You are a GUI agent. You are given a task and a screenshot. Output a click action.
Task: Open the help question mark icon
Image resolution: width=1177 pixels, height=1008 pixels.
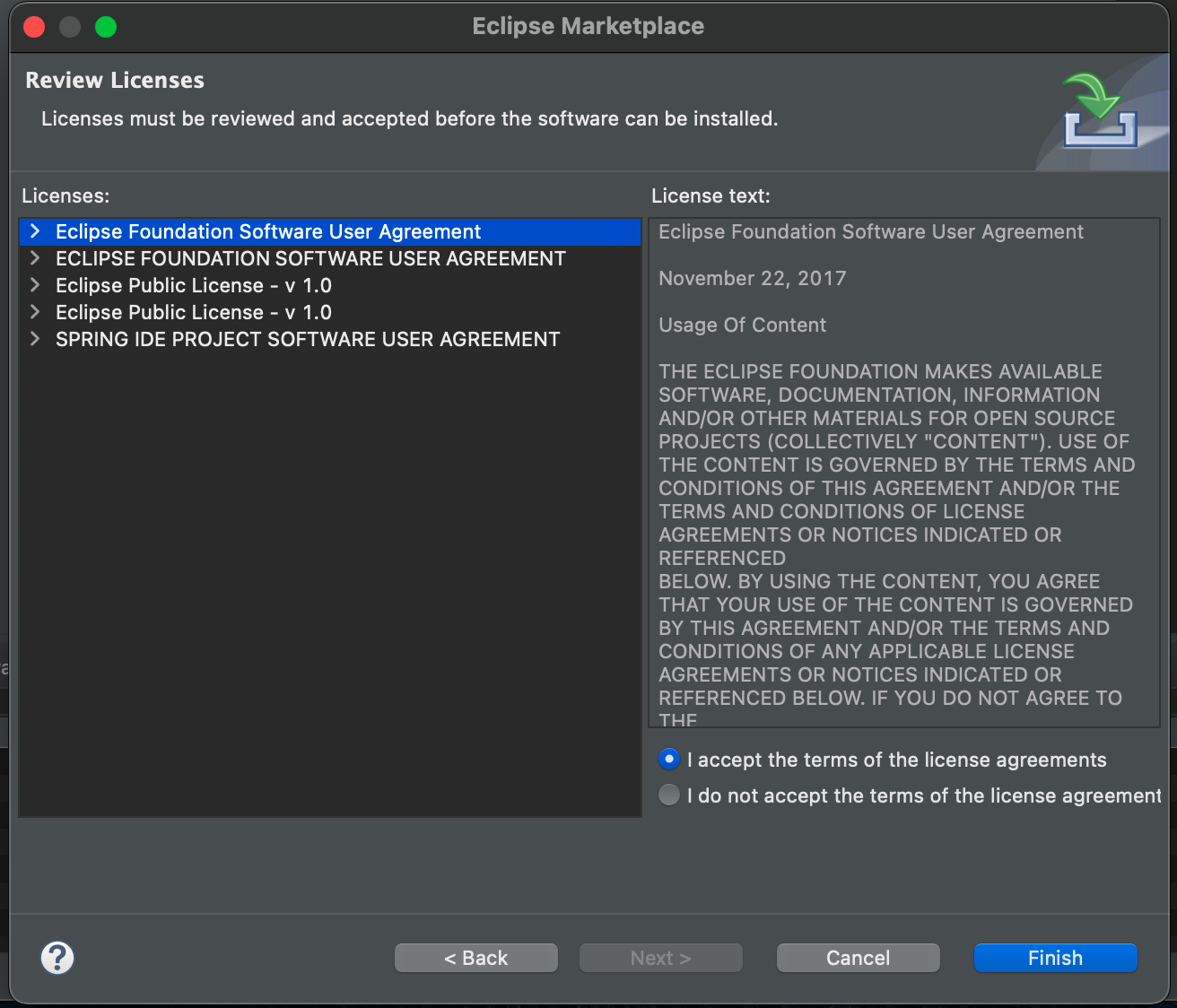(57, 958)
